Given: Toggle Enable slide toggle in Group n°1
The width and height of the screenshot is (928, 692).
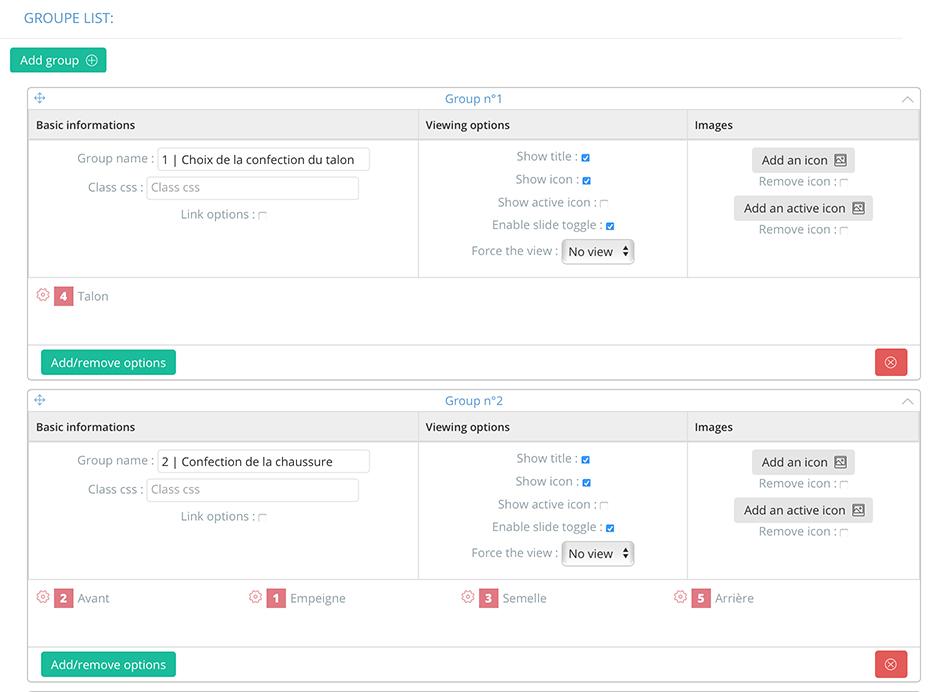Looking at the screenshot, I should [610, 226].
